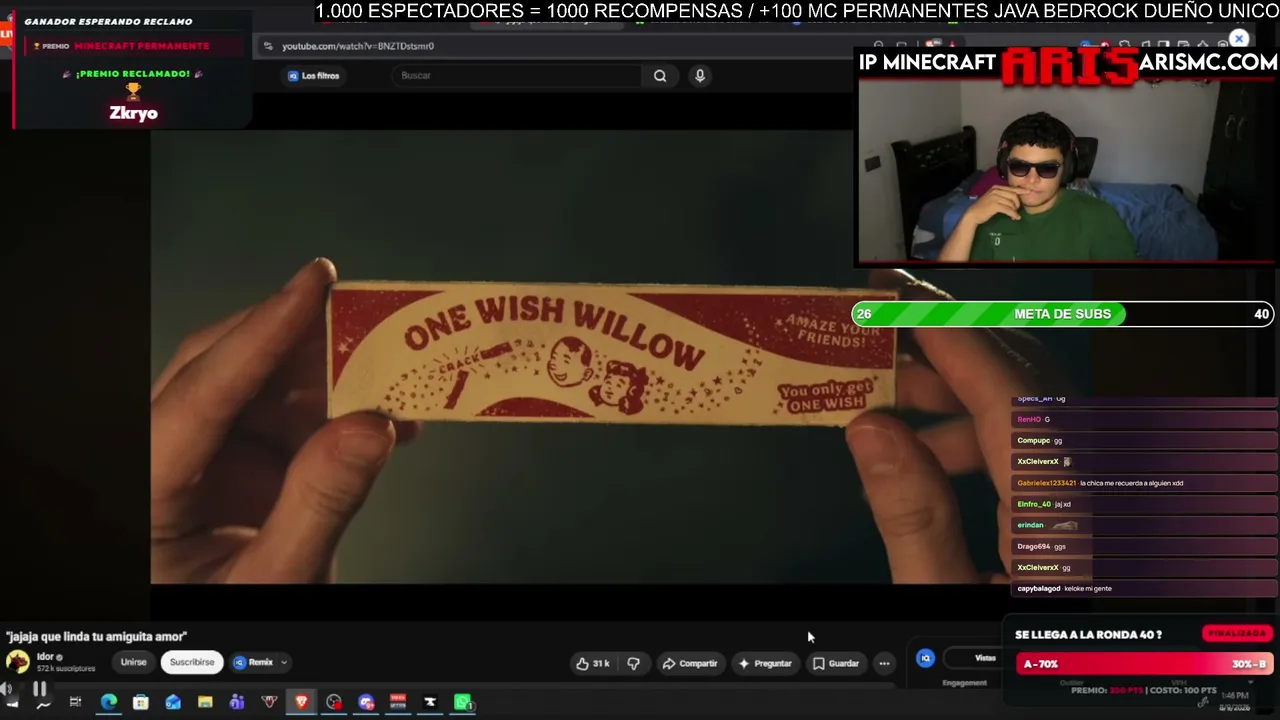Click the 572 k suscriptores count
This screenshot has width=1280, height=720.
[65, 668]
